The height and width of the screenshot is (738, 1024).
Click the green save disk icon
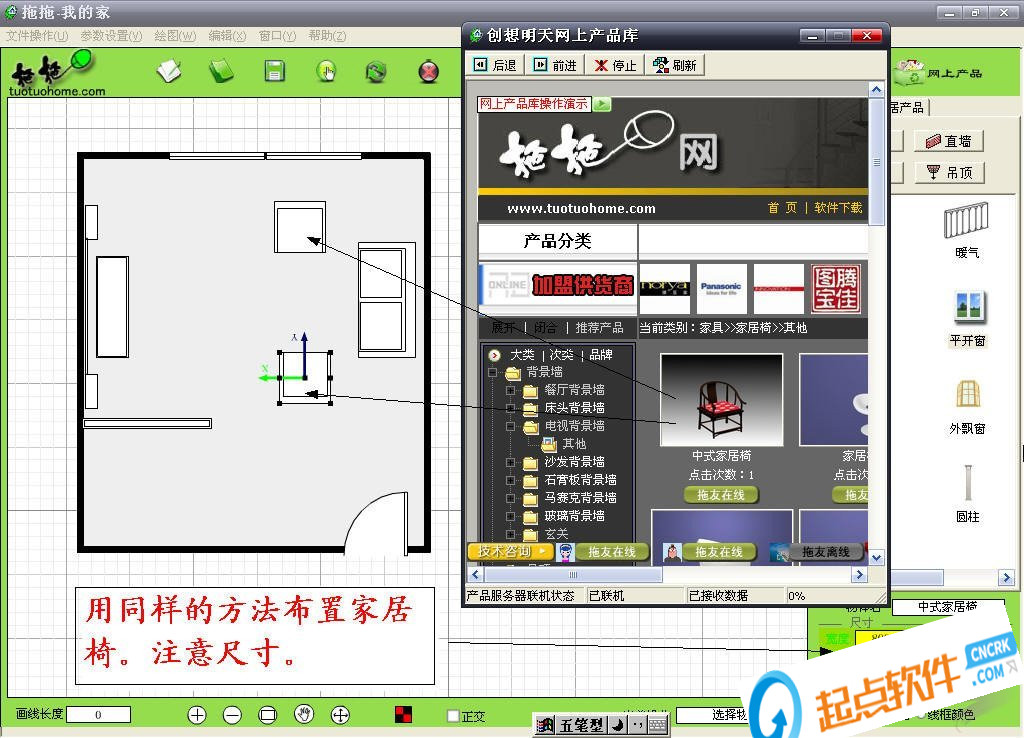click(x=274, y=71)
